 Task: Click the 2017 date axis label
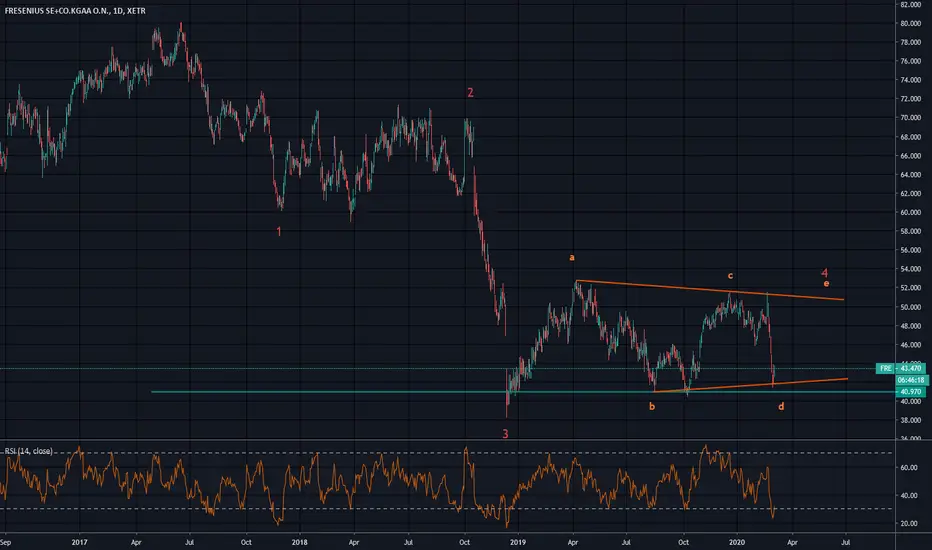(x=79, y=542)
